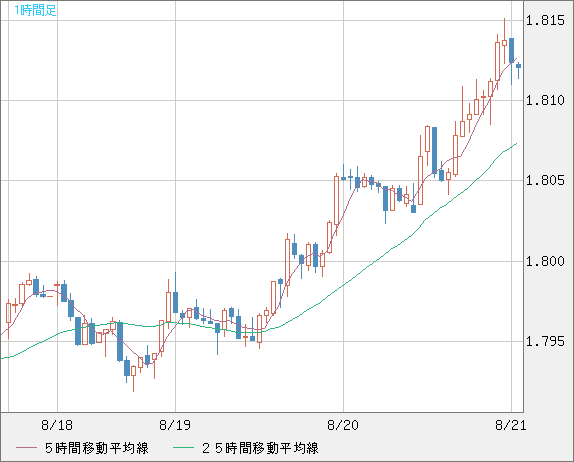Click the green 25-hour moving average legend line

coord(183,448)
